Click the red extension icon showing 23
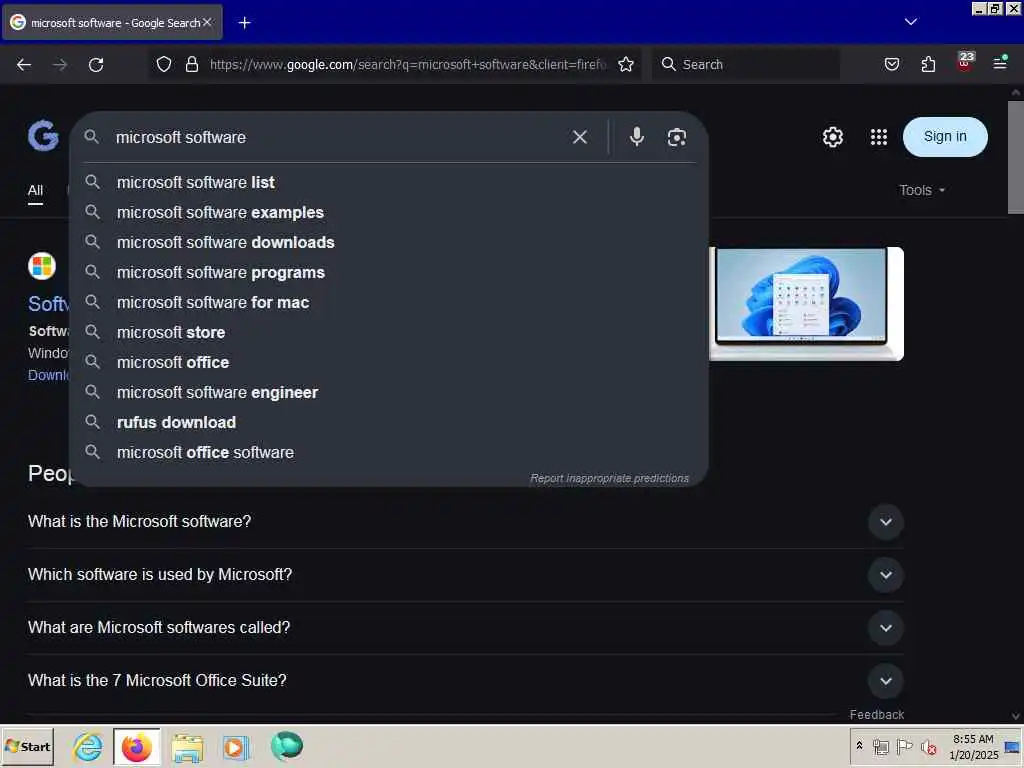Viewport: 1024px width, 768px height. (x=965, y=61)
